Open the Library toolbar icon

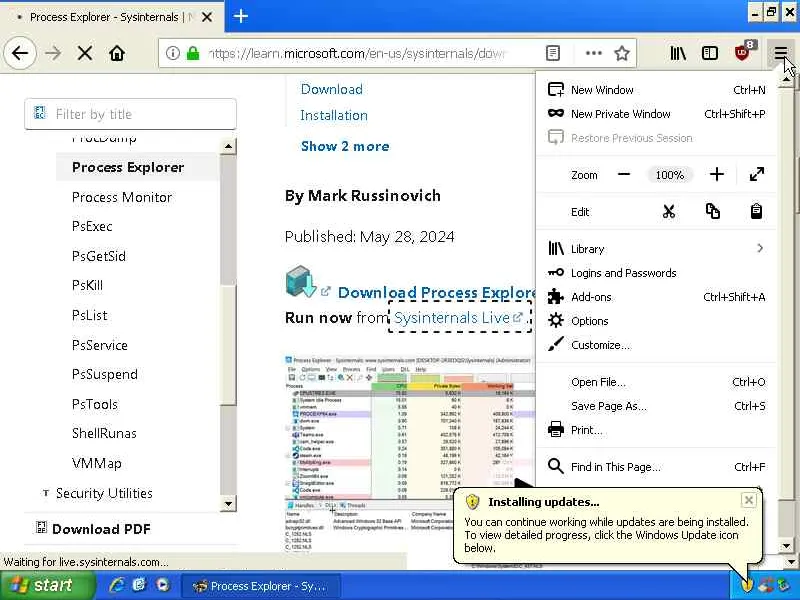point(678,53)
